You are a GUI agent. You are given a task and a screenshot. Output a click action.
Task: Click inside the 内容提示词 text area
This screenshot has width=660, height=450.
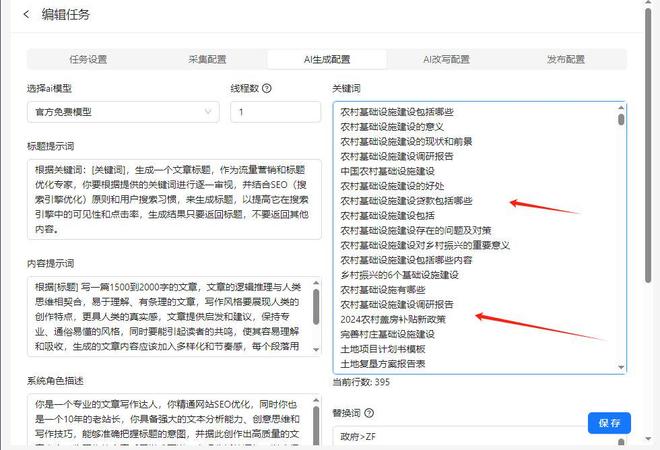pyautogui.click(x=165, y=316)
